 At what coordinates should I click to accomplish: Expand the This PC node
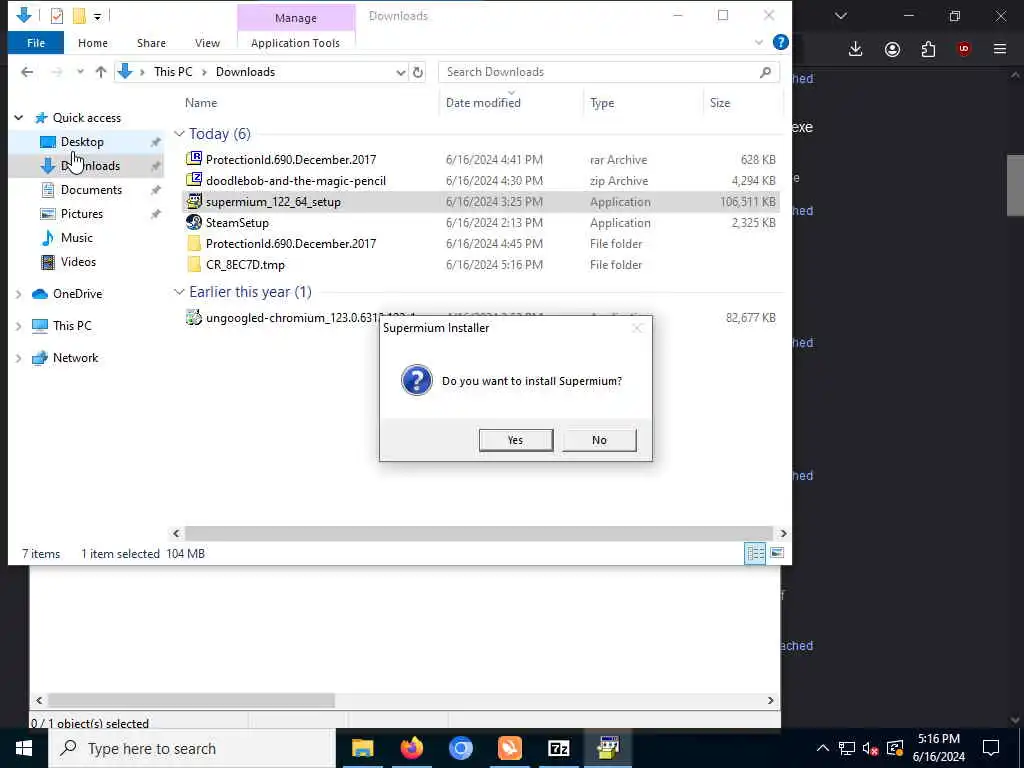[19, 326]
